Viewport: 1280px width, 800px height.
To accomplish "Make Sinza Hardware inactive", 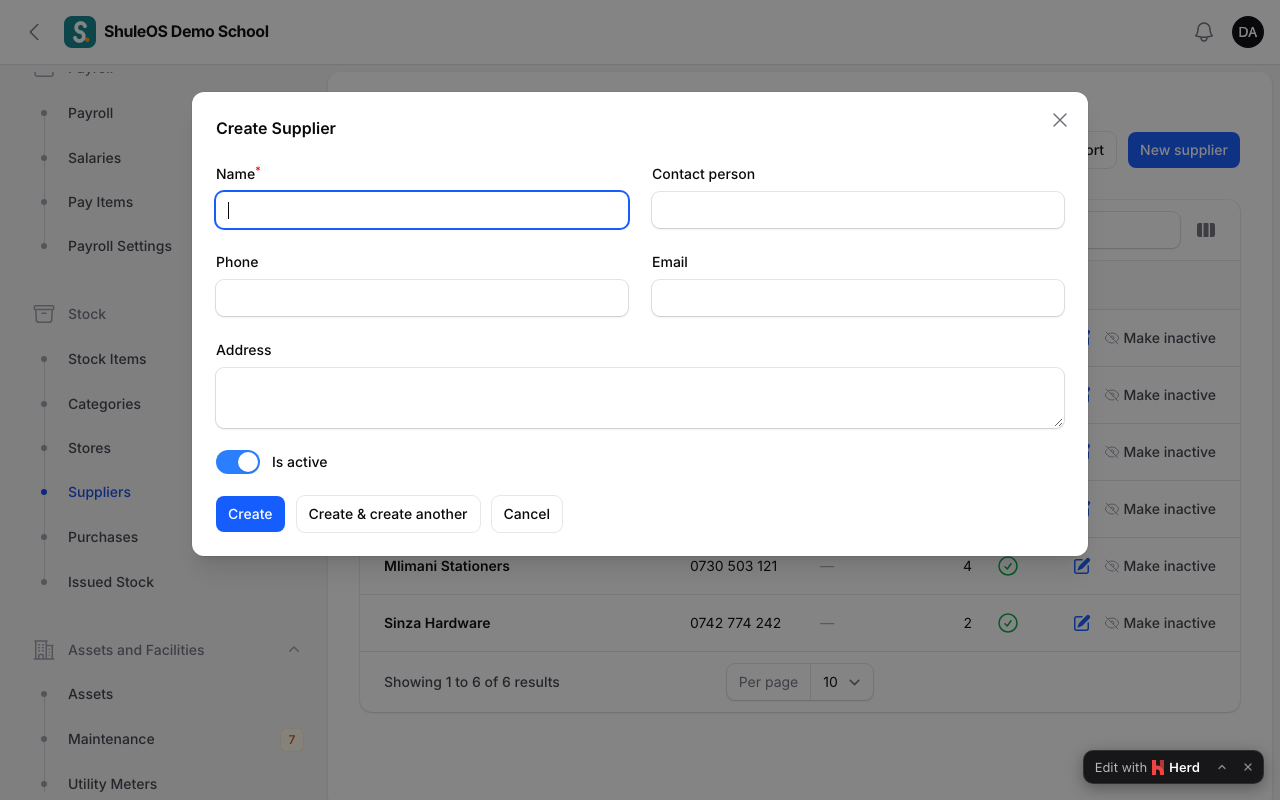I will coord(1160,623).
